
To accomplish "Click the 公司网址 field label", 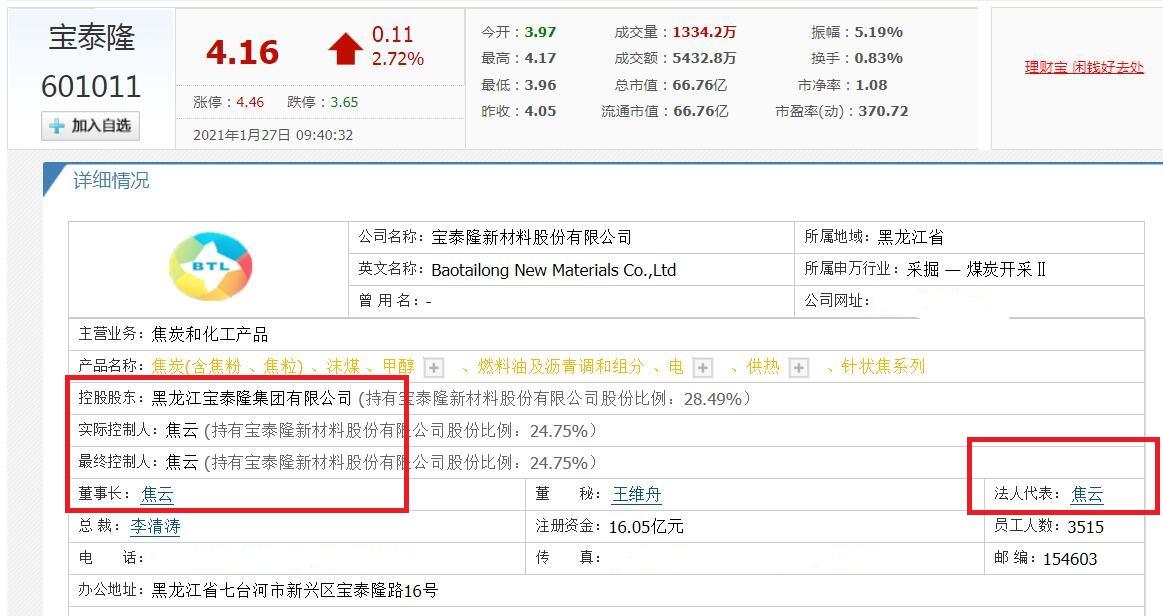I will tap(837, 301).
